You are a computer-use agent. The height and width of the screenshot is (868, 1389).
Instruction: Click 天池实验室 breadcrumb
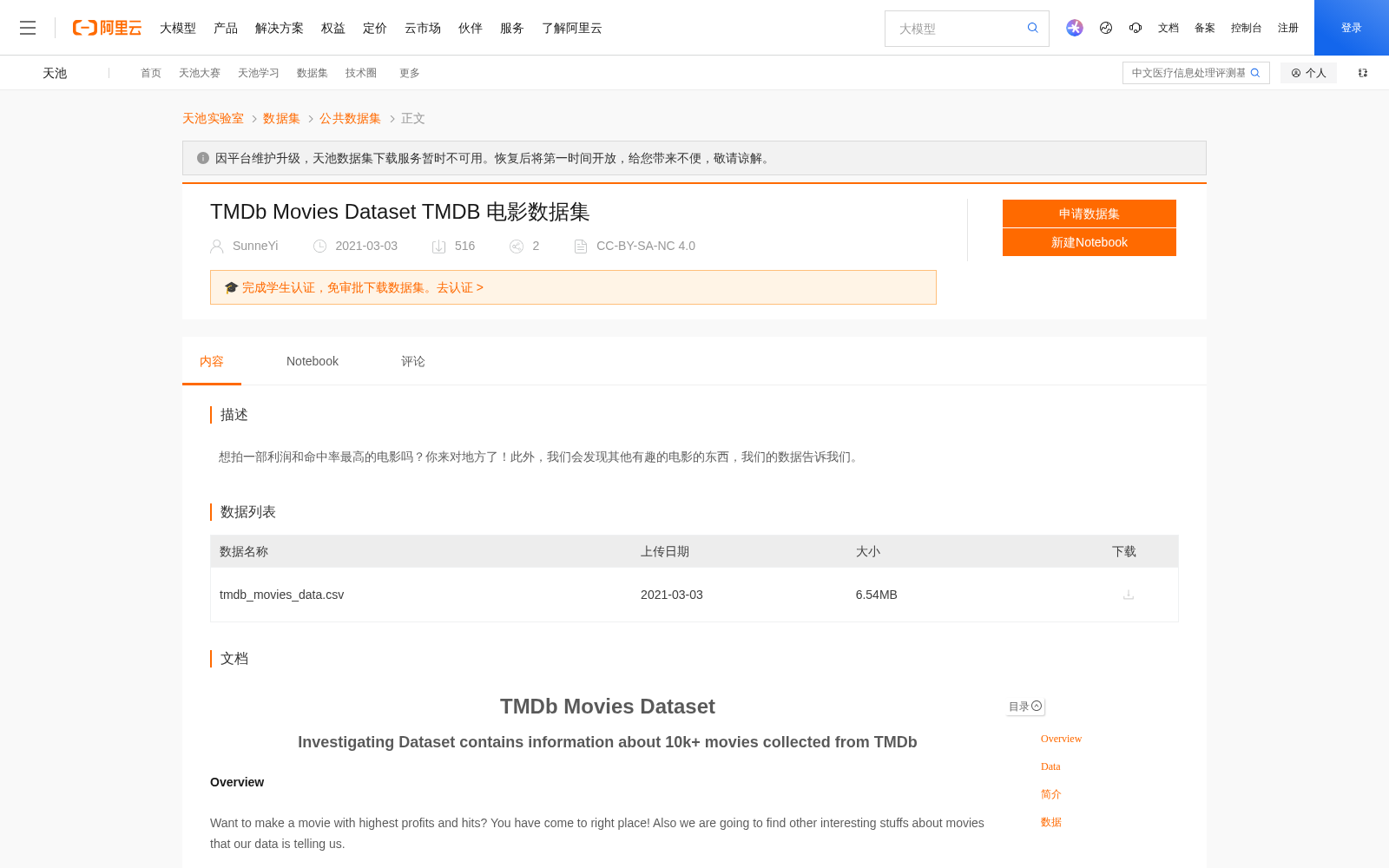coord(213,118)
